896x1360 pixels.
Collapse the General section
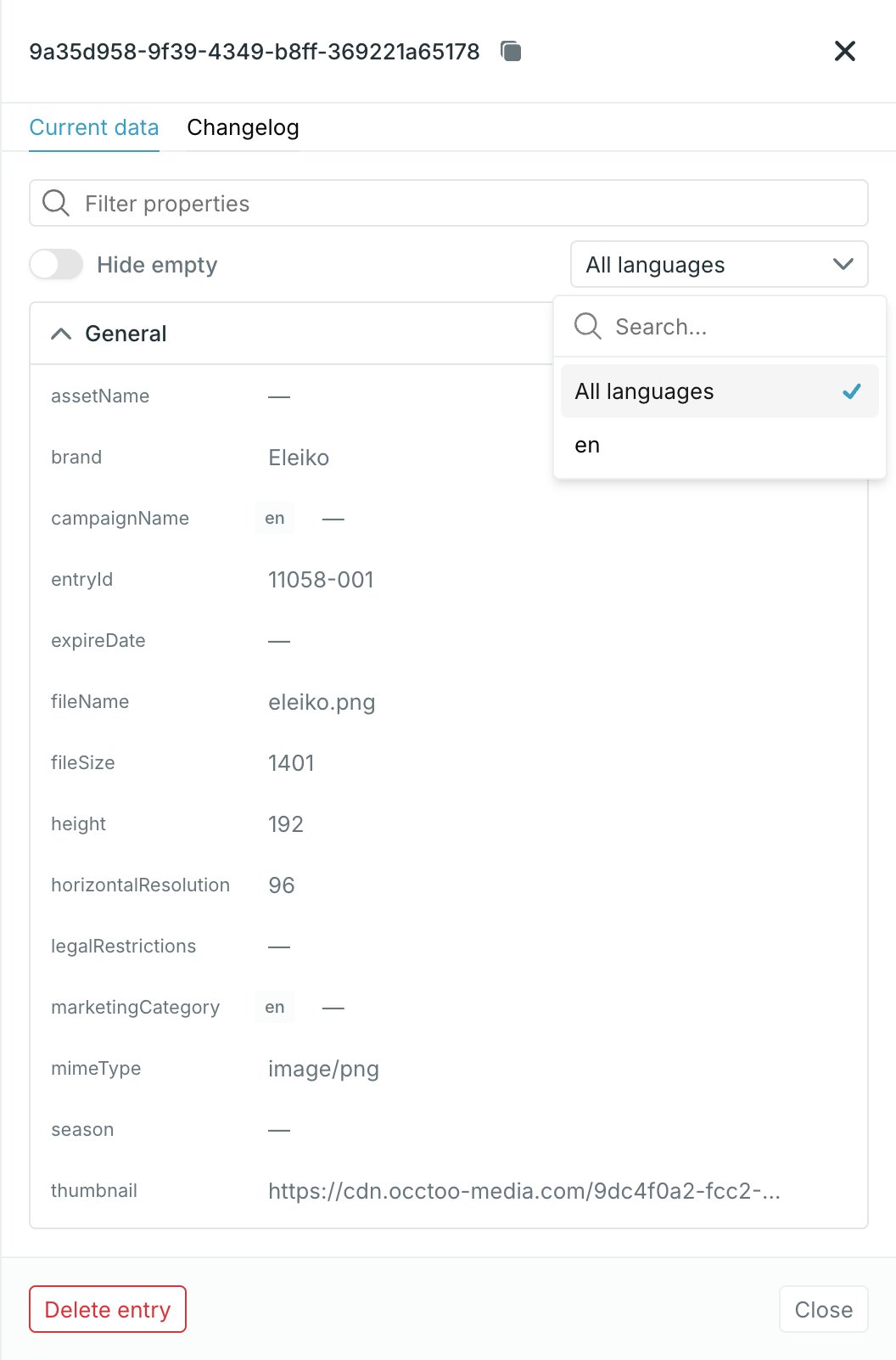(x=61, y=334)
